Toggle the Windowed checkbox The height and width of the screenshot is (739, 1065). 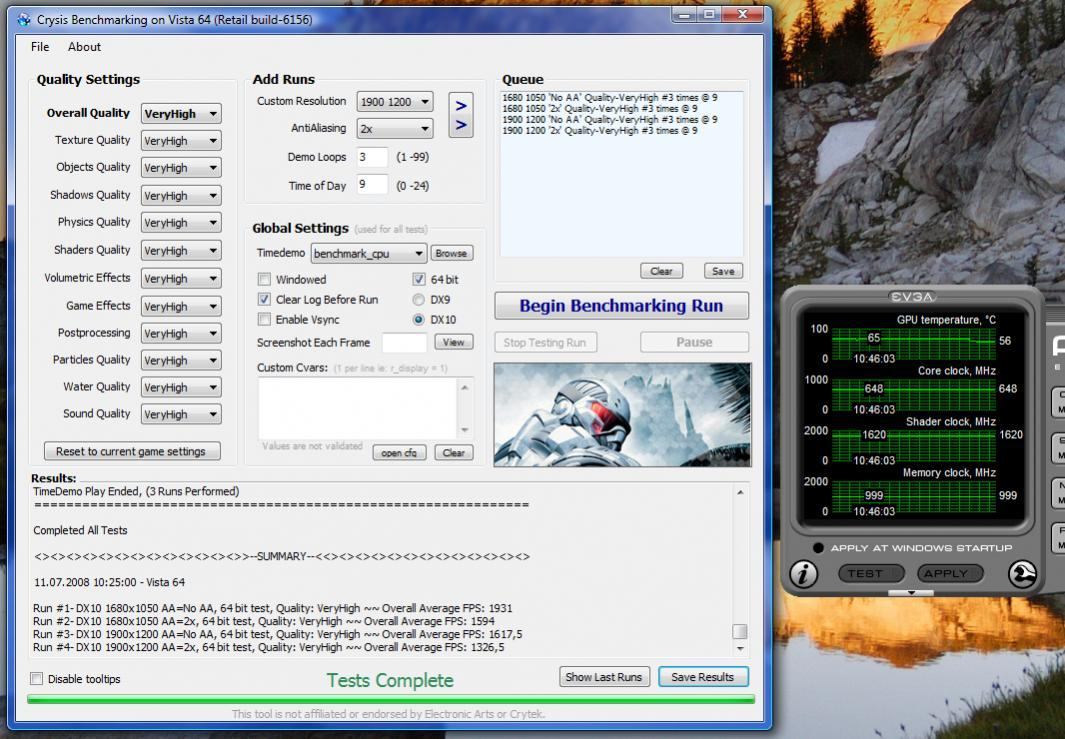click(x=264, y=279)
